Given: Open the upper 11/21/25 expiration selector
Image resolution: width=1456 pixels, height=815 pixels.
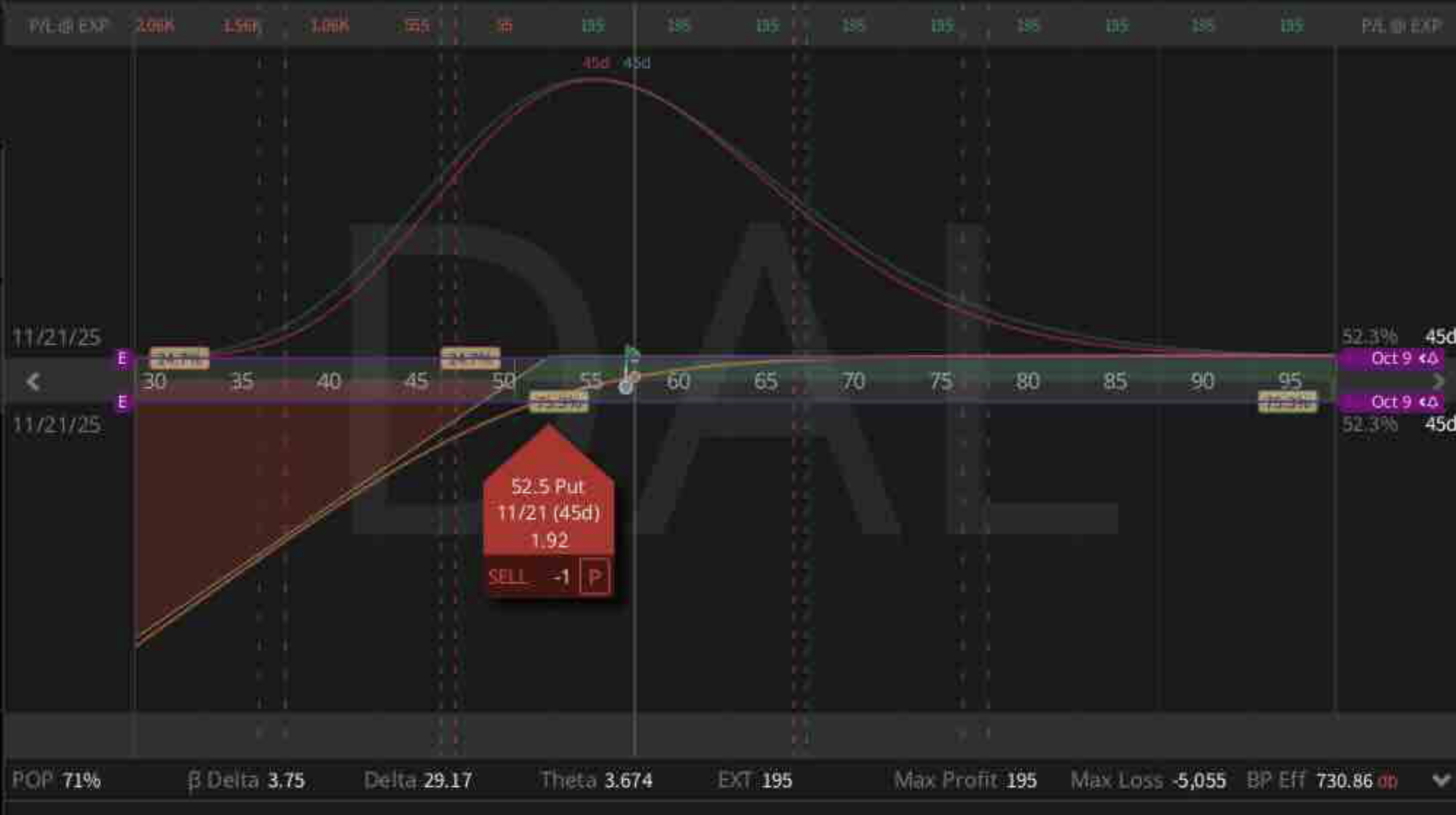Looking at the screenshot, I should pyautogui.click(x=57, y=338).
